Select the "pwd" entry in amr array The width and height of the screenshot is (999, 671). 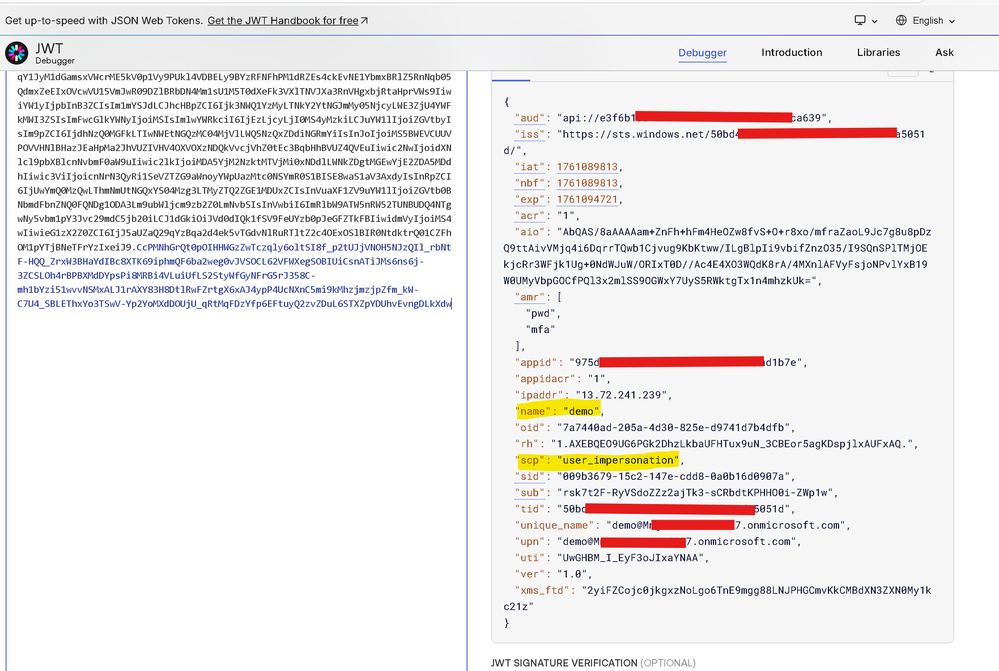point(542,314)
